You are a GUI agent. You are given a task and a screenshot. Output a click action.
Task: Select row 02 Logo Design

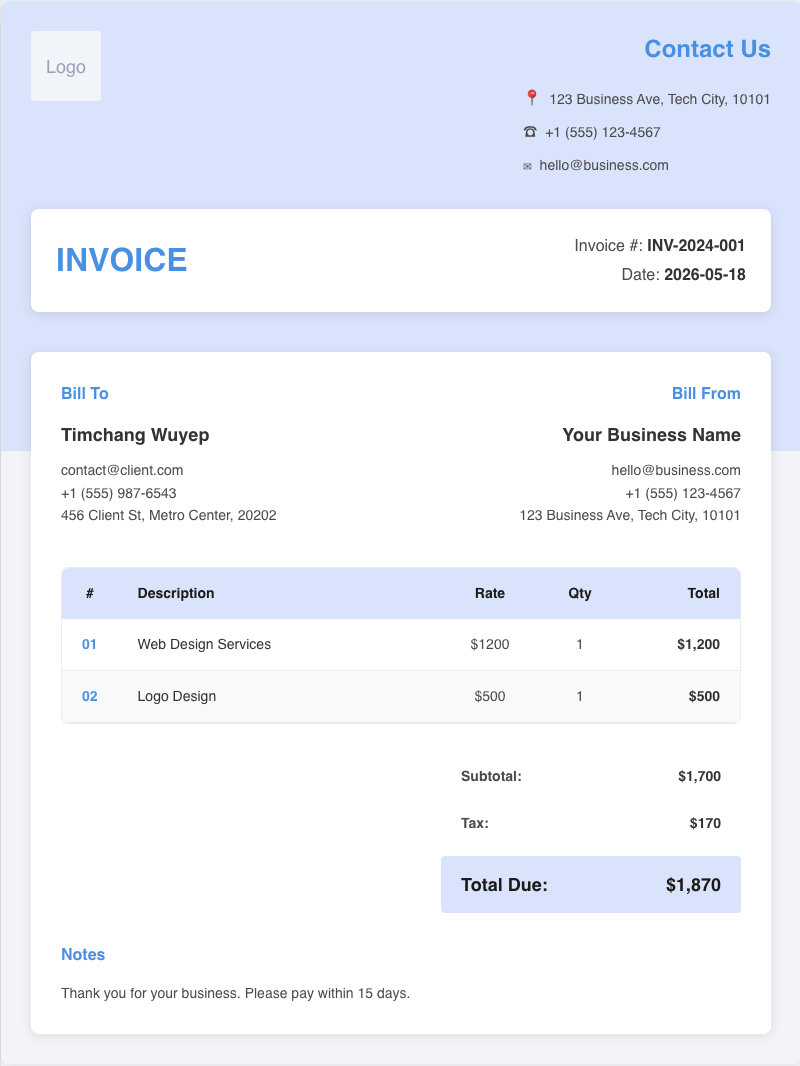[x=401, y=696]
